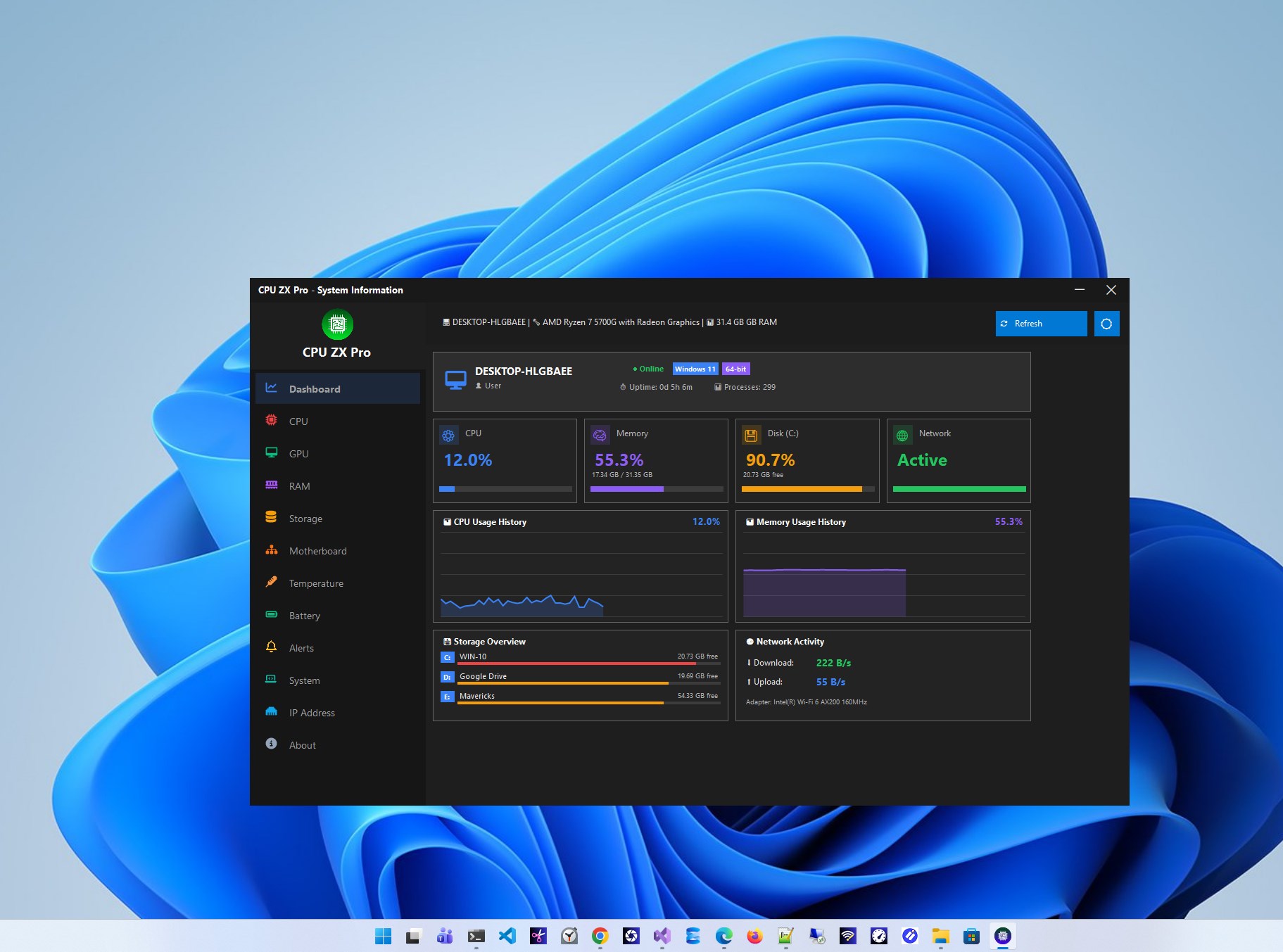Screen dimensions: 1283x952
Task: Select the CPU section in the sidebar
Action: point(298,421)
